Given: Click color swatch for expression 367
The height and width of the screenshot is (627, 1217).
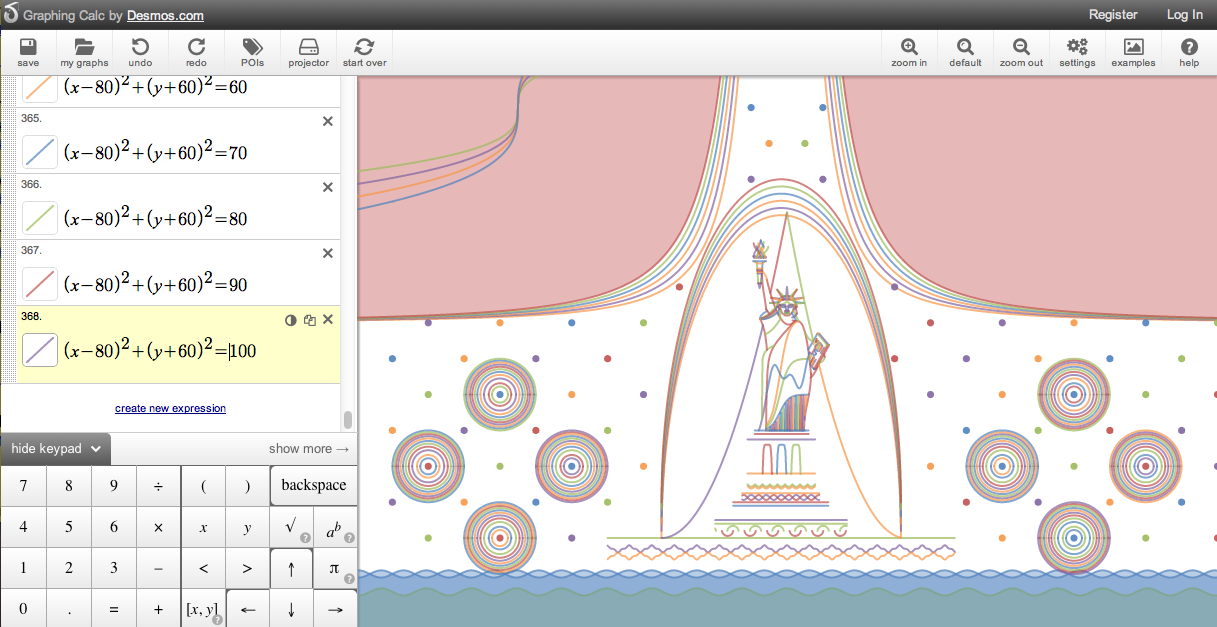Looking at the screenshot, I should pos(40,284).
